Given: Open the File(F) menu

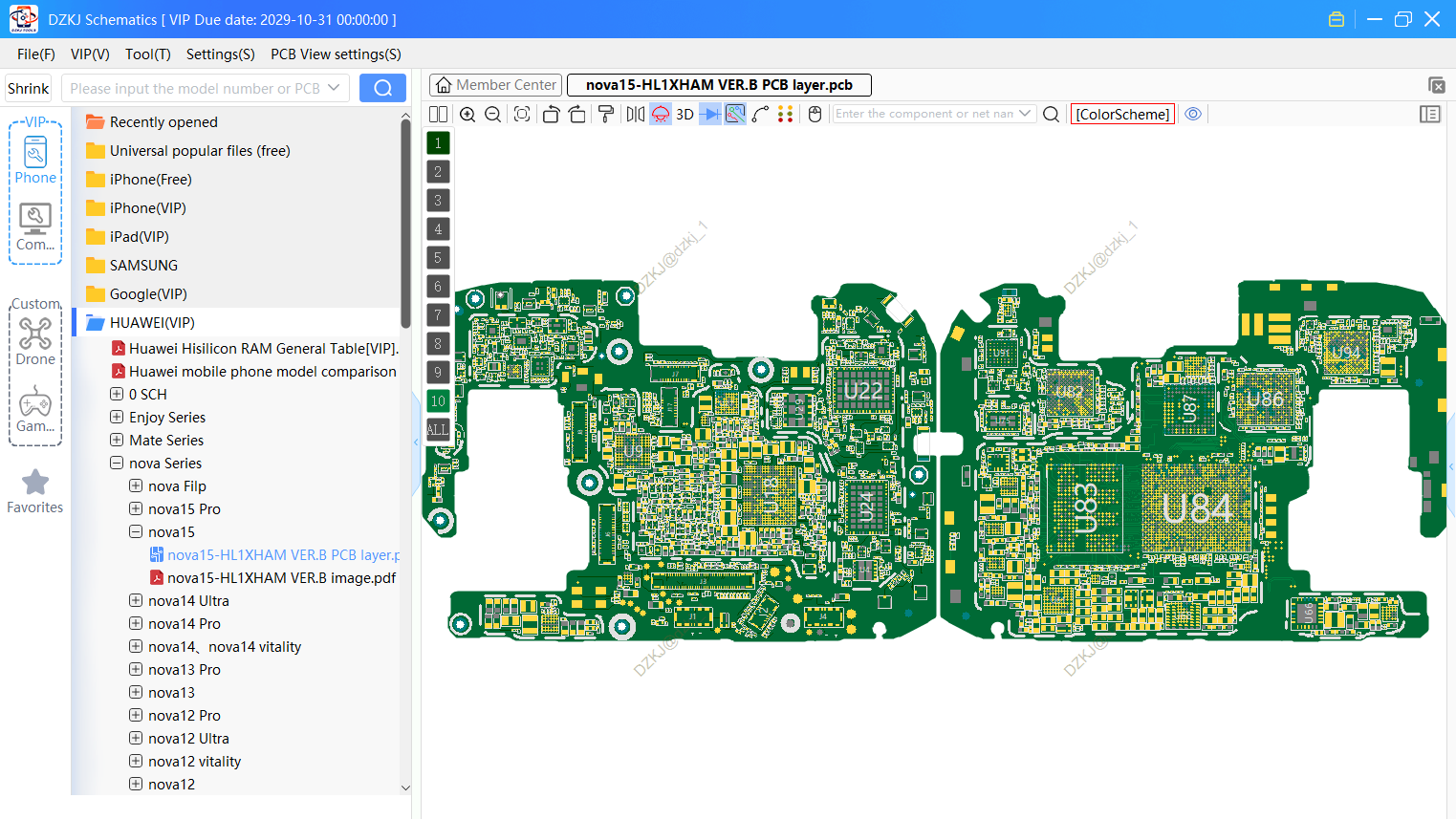Looking at the screenshot, I should click(x=36, y=54).
